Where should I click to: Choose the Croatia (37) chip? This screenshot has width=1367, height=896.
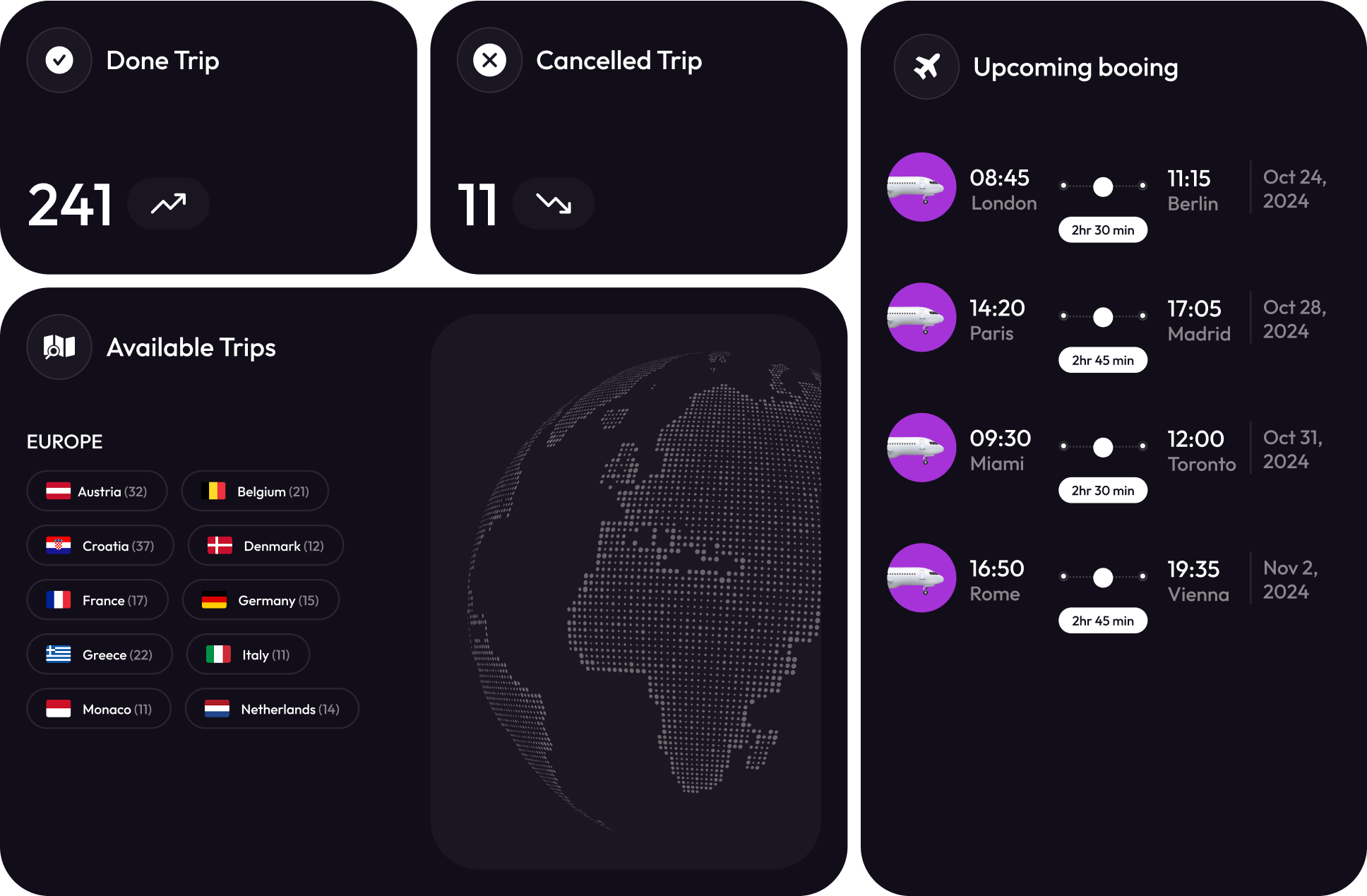pyautogui.click(x=100, y=545)
